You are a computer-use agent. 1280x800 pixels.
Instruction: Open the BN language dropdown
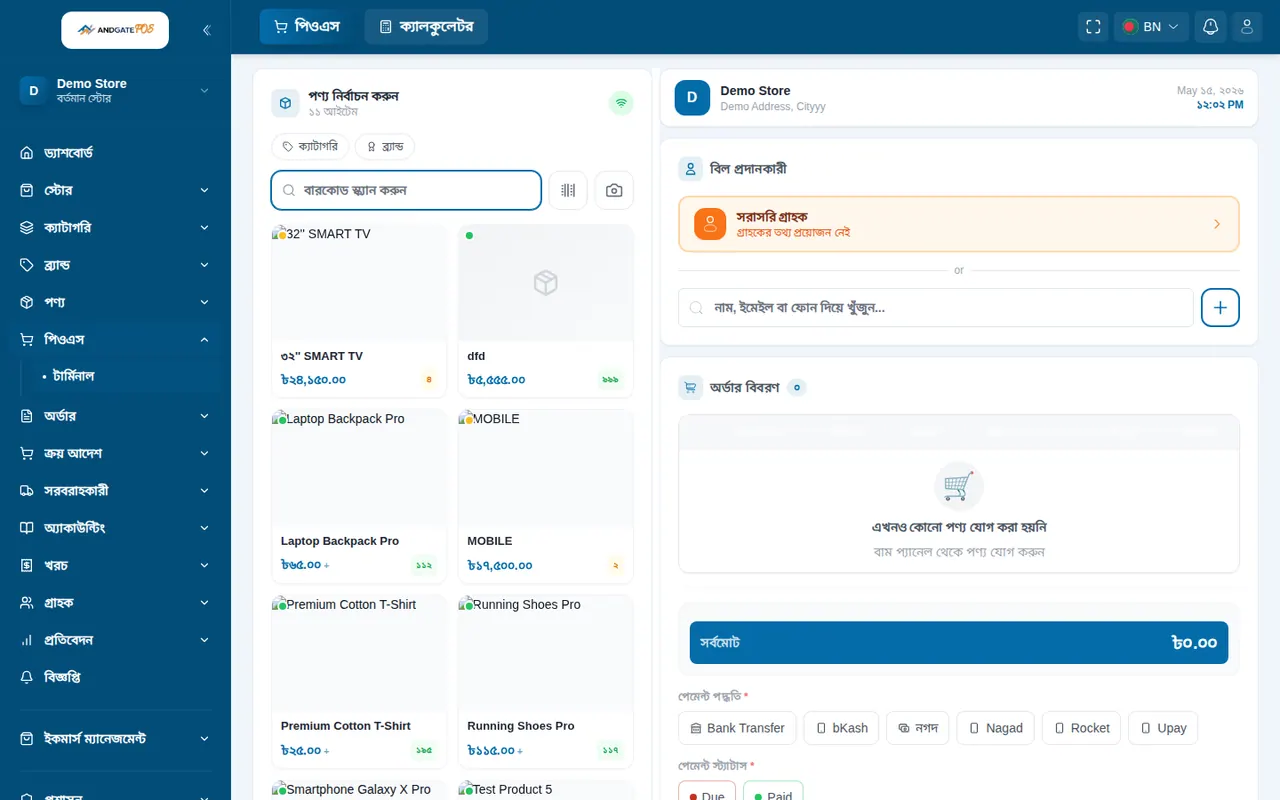(x=1151, y=27)
